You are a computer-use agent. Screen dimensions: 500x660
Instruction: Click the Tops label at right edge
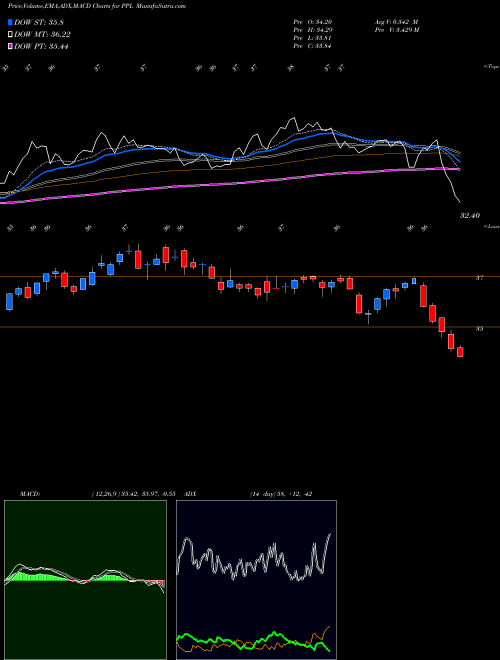pyautogui.click(x=491, y=67)
